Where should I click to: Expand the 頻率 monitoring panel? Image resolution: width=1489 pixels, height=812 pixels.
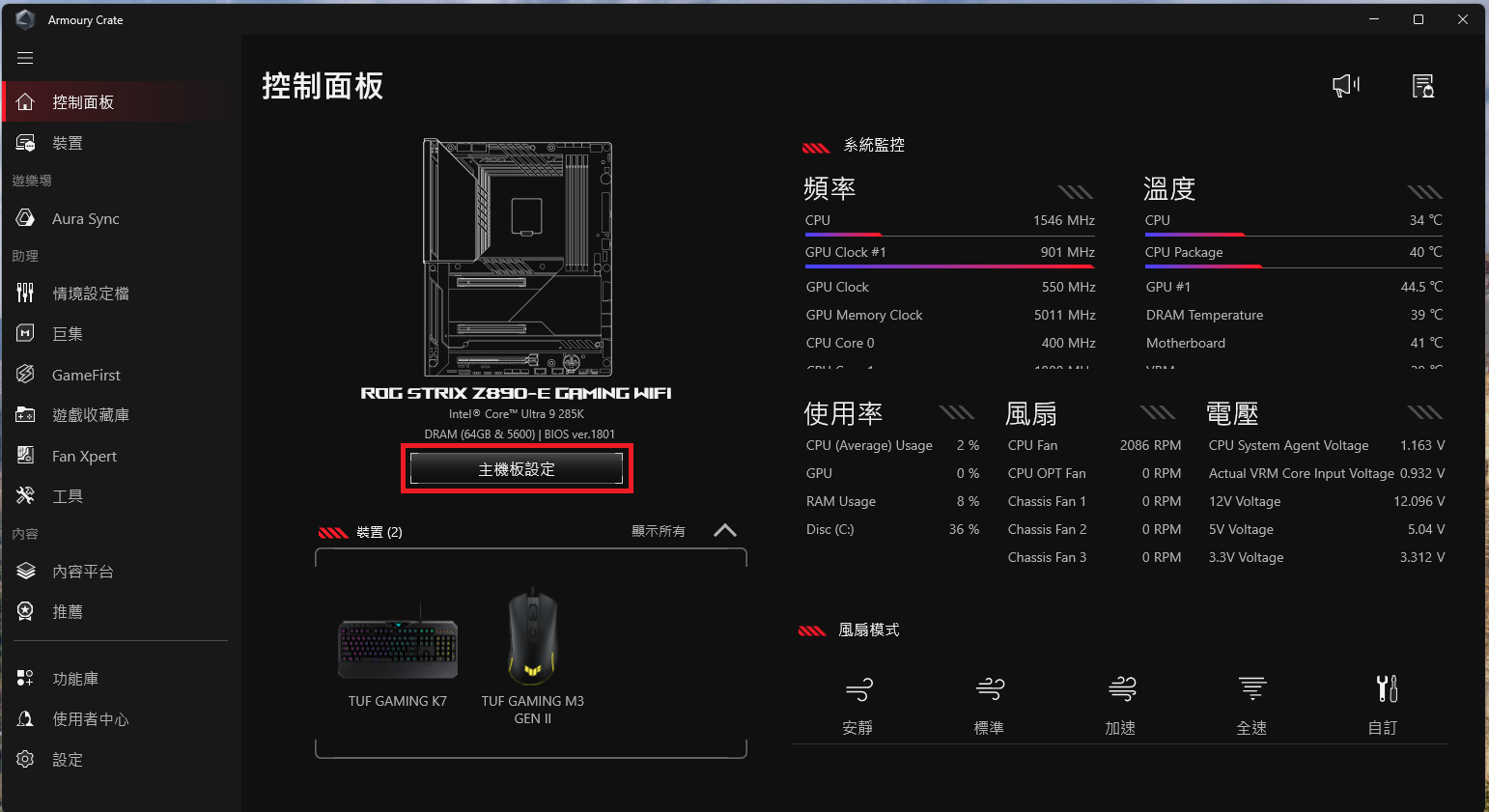coord(1076,191)
